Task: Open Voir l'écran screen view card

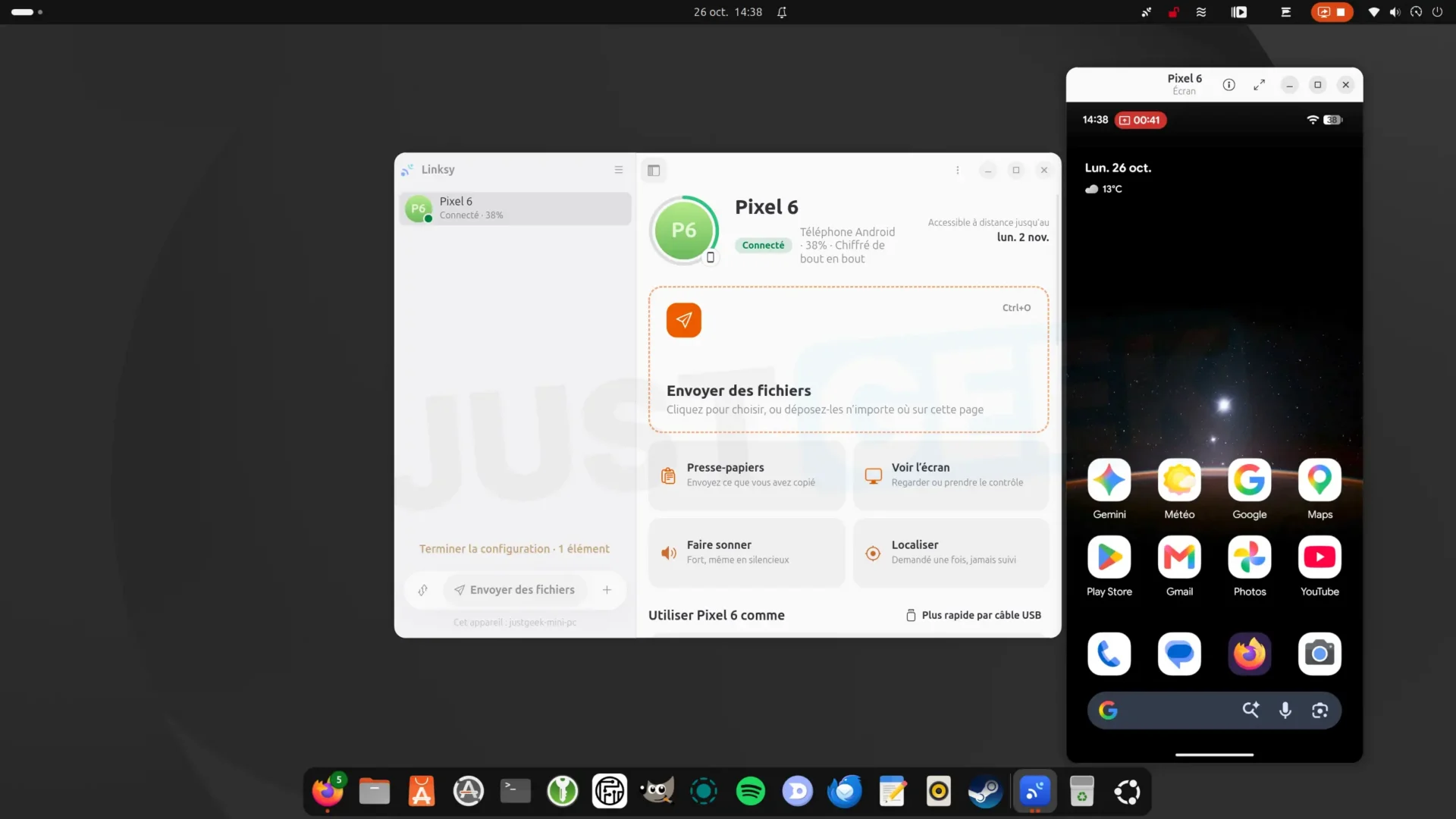Action: 951,475
